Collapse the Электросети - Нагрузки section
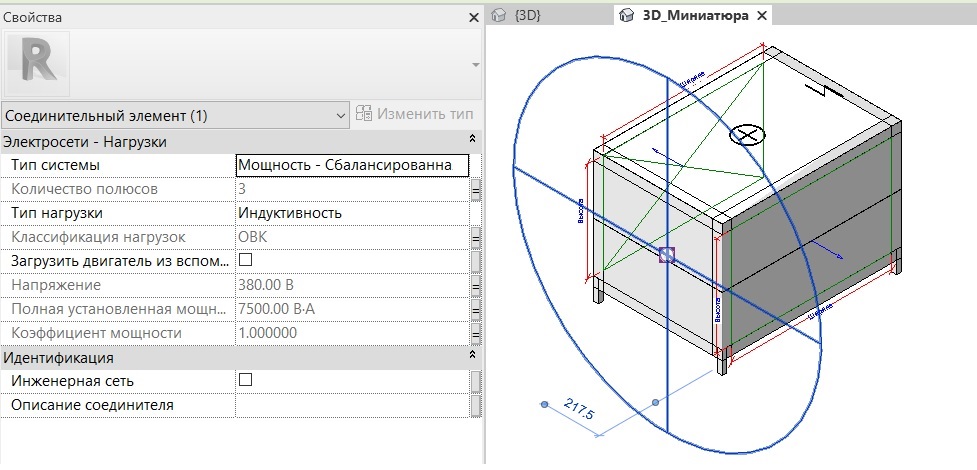 click(471, 141)
